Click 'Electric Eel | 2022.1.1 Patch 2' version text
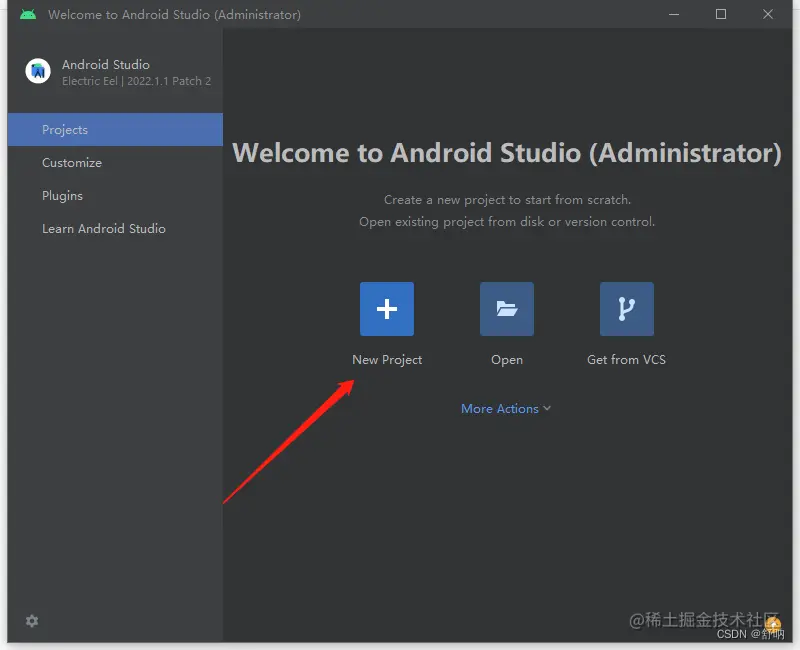The image size is (800, 650). coord(136,81)
